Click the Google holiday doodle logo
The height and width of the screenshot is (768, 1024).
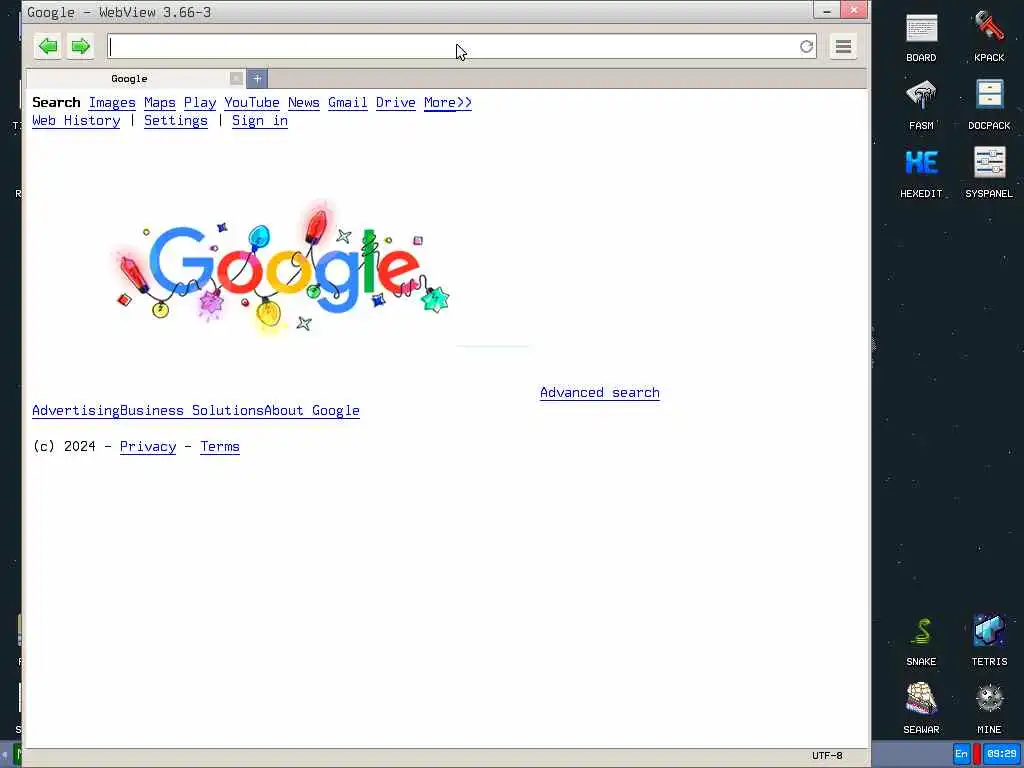click(281, 268)
